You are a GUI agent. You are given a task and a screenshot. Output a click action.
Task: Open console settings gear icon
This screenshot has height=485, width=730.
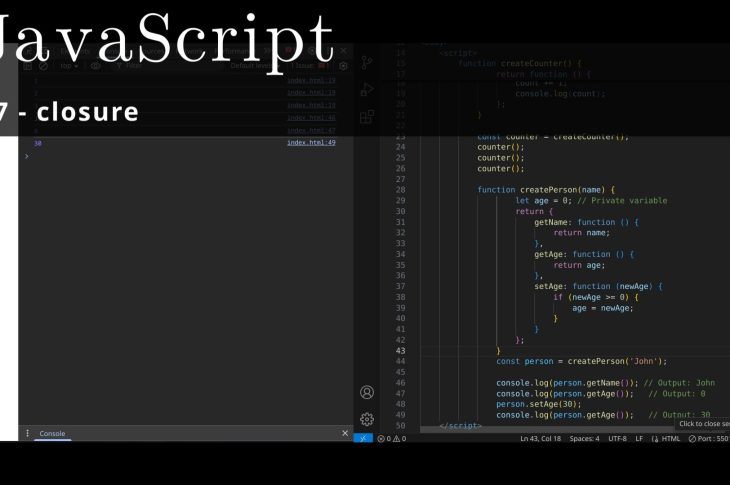pyautogui.click(x=343, y=66)
